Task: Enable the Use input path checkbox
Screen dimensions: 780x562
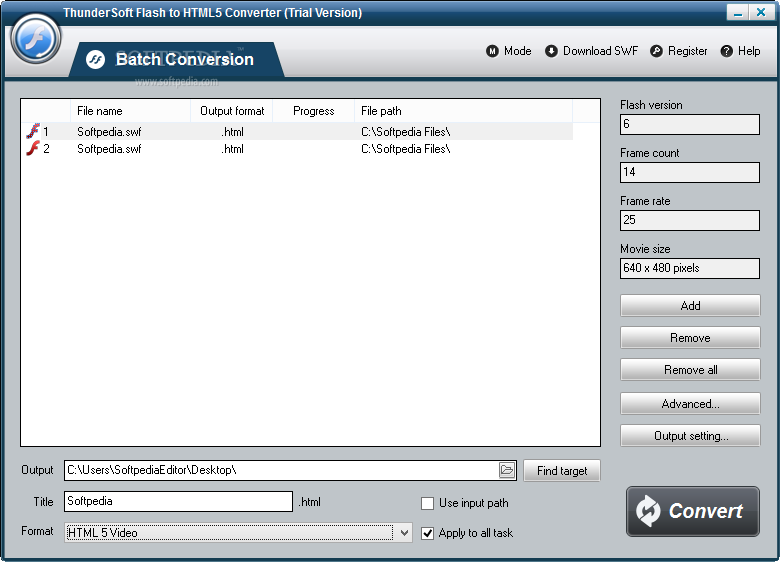Action: pyautogui.click(x=427, y=503)
